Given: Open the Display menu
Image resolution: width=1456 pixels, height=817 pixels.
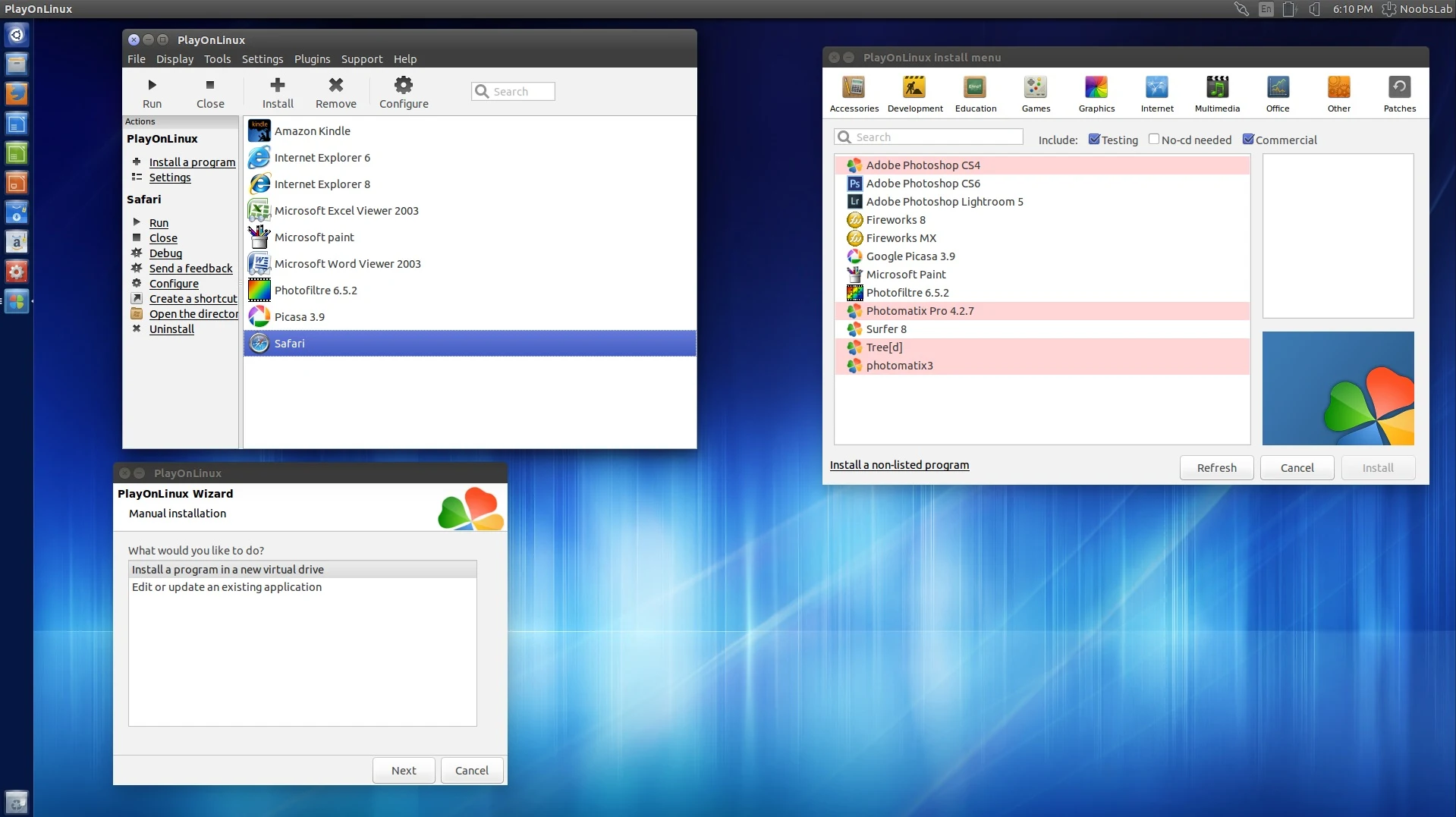Looking at the screenshot, I should click(175, 59).
